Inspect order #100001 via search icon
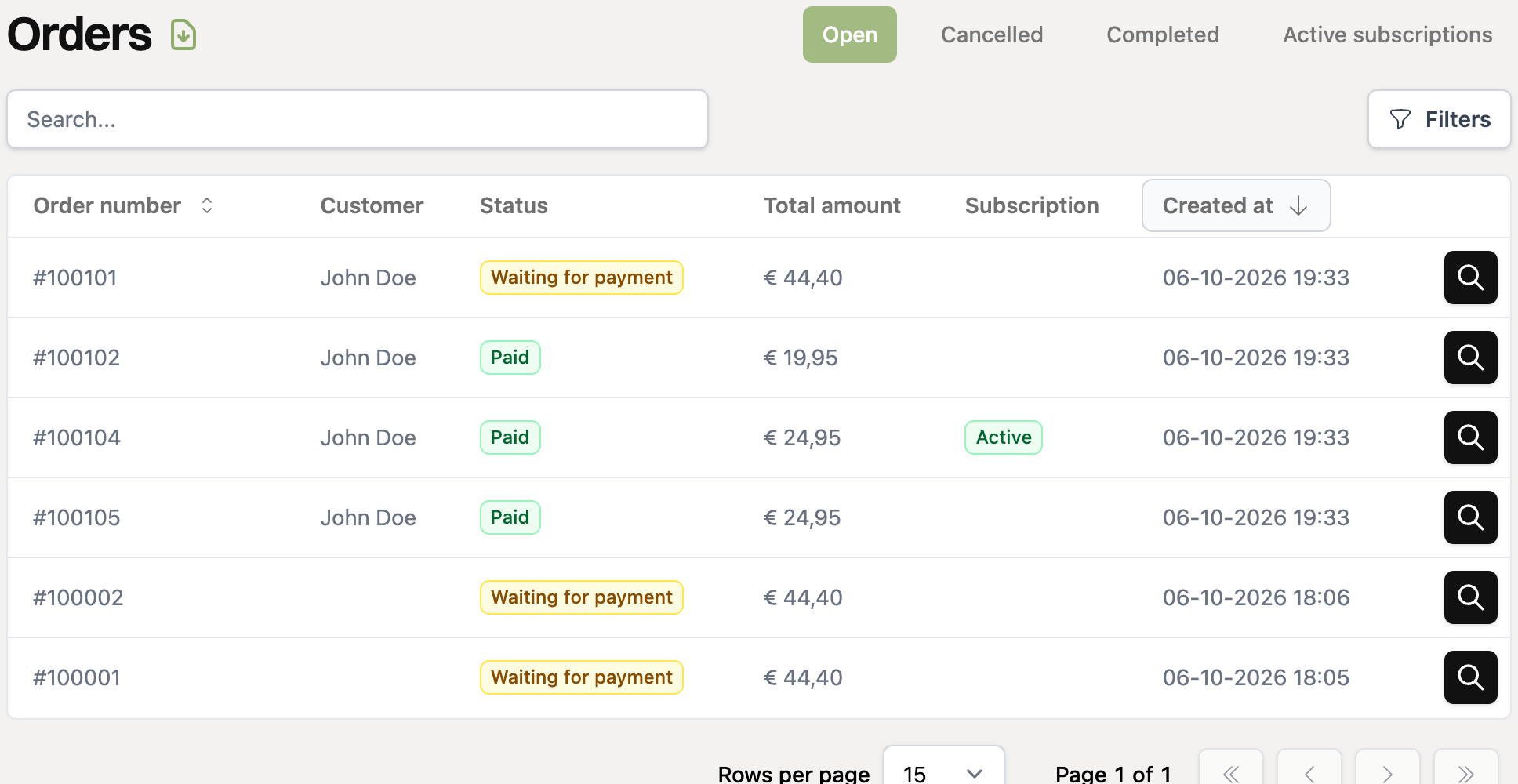The width and height of the screenshot is (1518, 784). pyautogui.click(x=1470, y=677)
